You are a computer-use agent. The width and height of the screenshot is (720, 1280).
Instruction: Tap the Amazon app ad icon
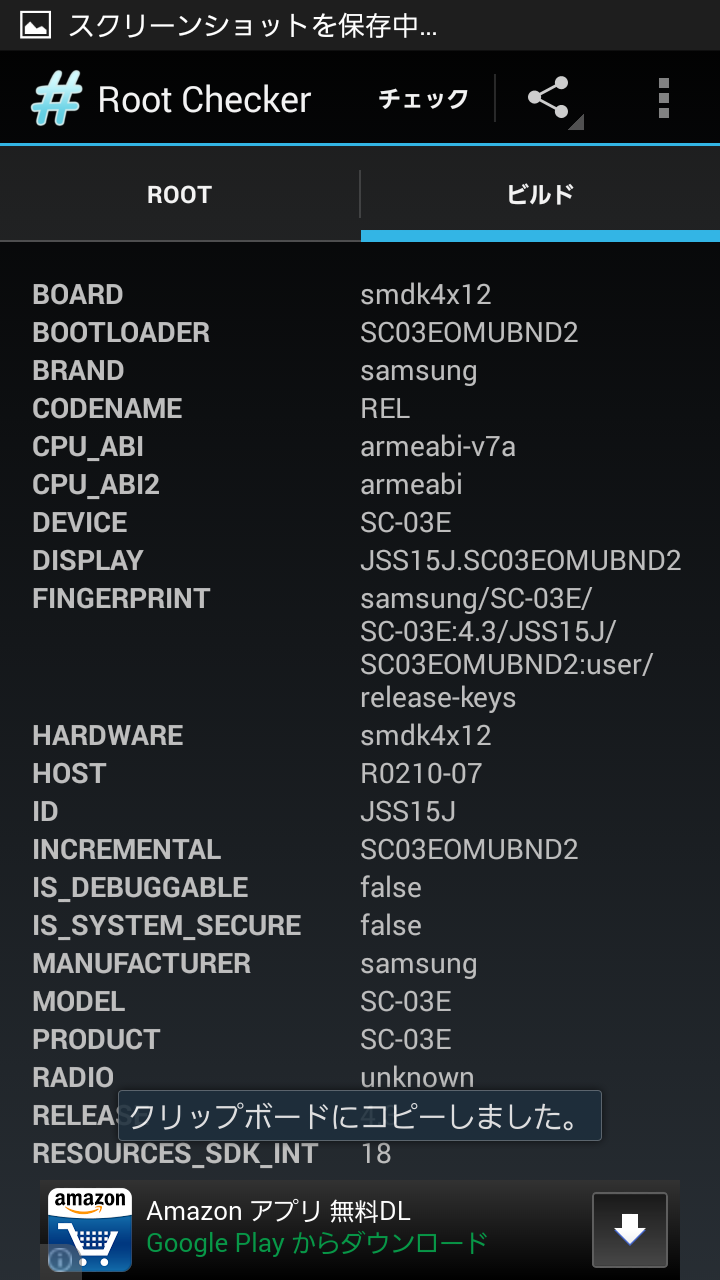pos(90,1229)
